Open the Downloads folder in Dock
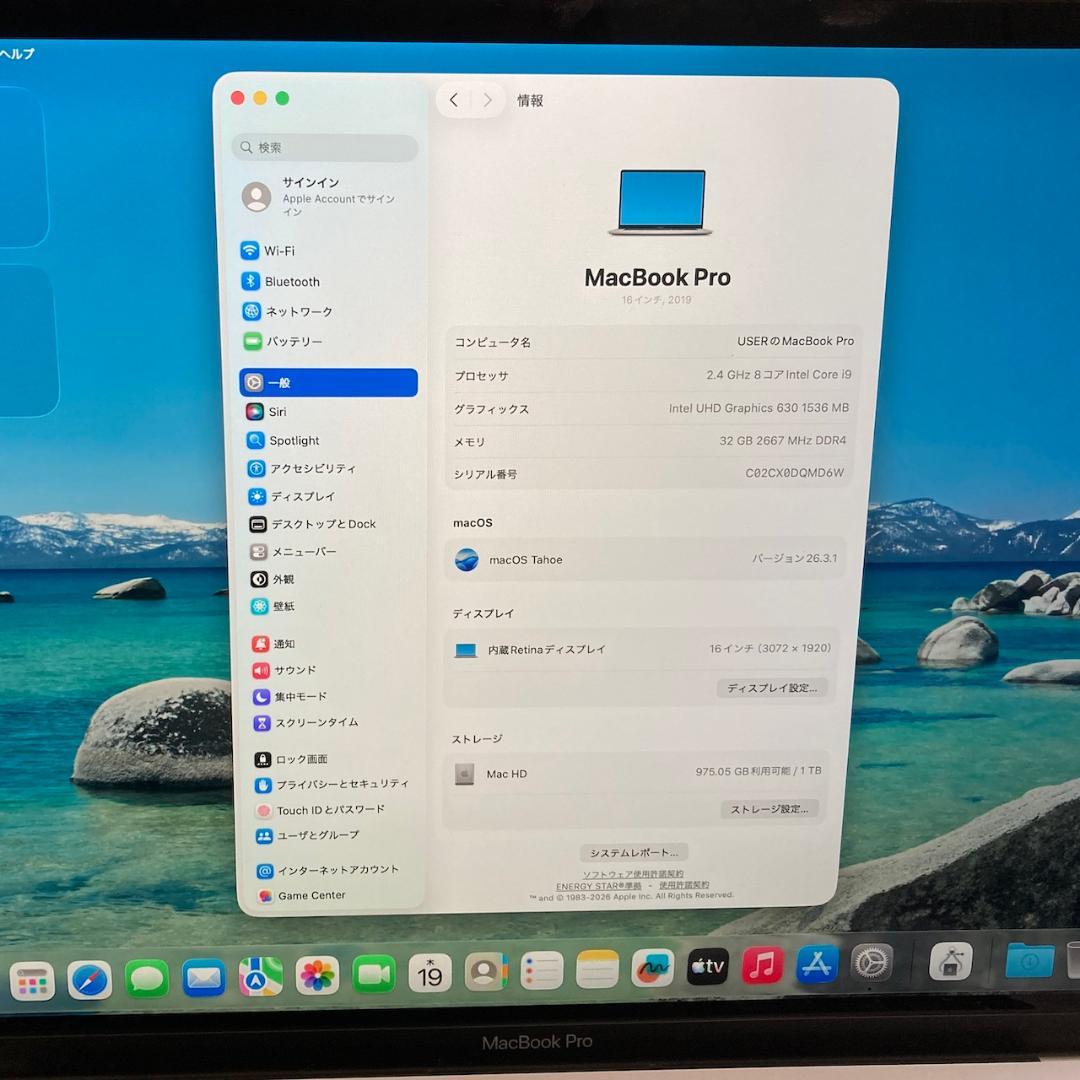1080x1080 pixels. (x=1029, y=960)
